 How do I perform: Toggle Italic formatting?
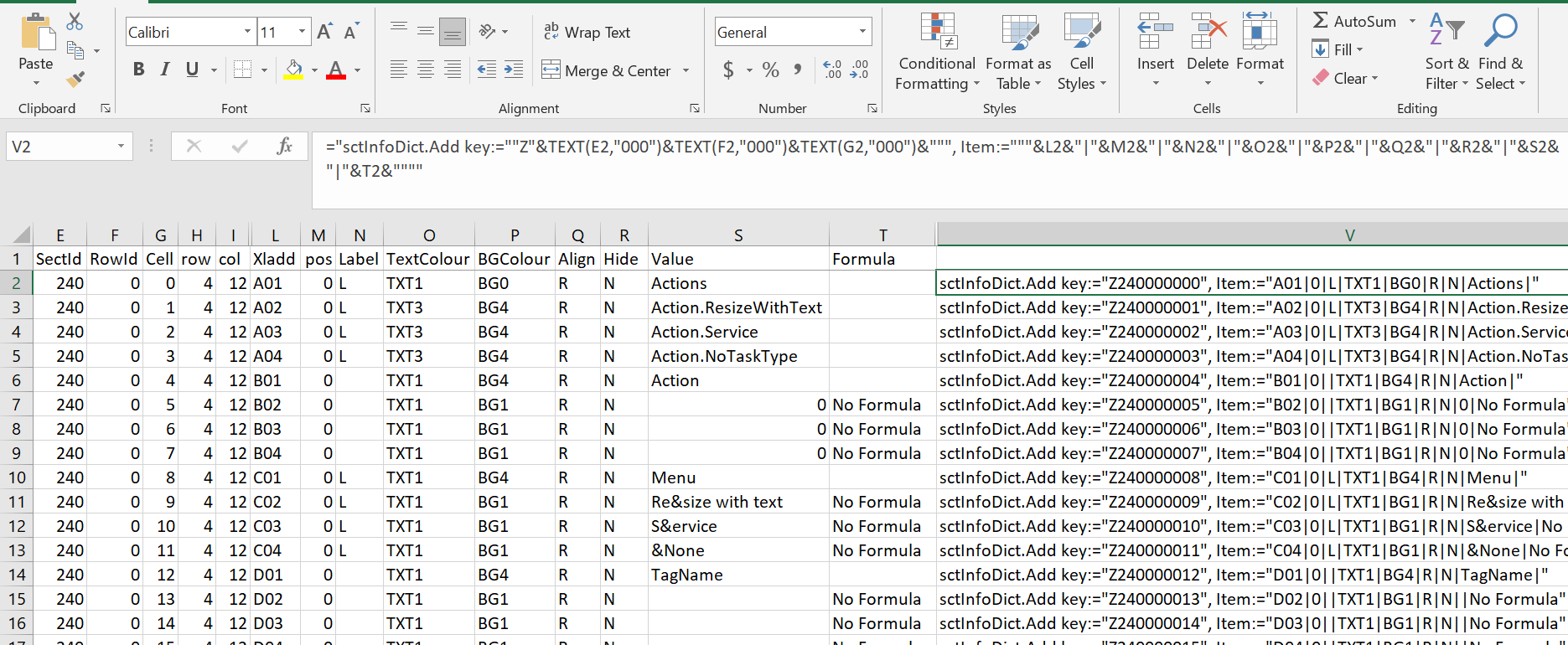point(165,70)
